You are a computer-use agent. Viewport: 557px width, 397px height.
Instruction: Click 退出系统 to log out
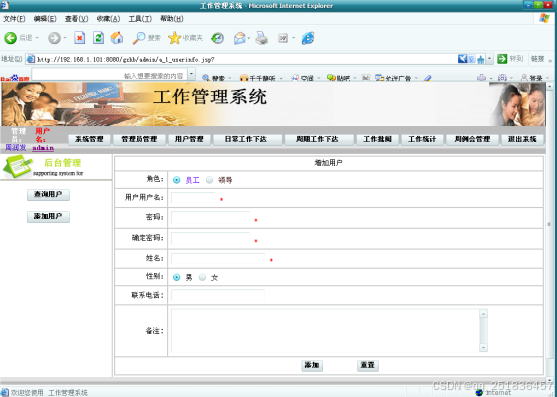[x=522, y=139]
